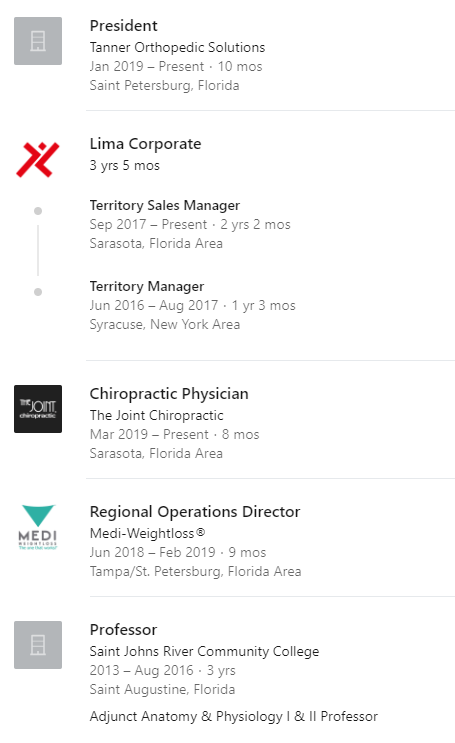Open the Medi-Weightloss teal logo

[x=38, y=527]
